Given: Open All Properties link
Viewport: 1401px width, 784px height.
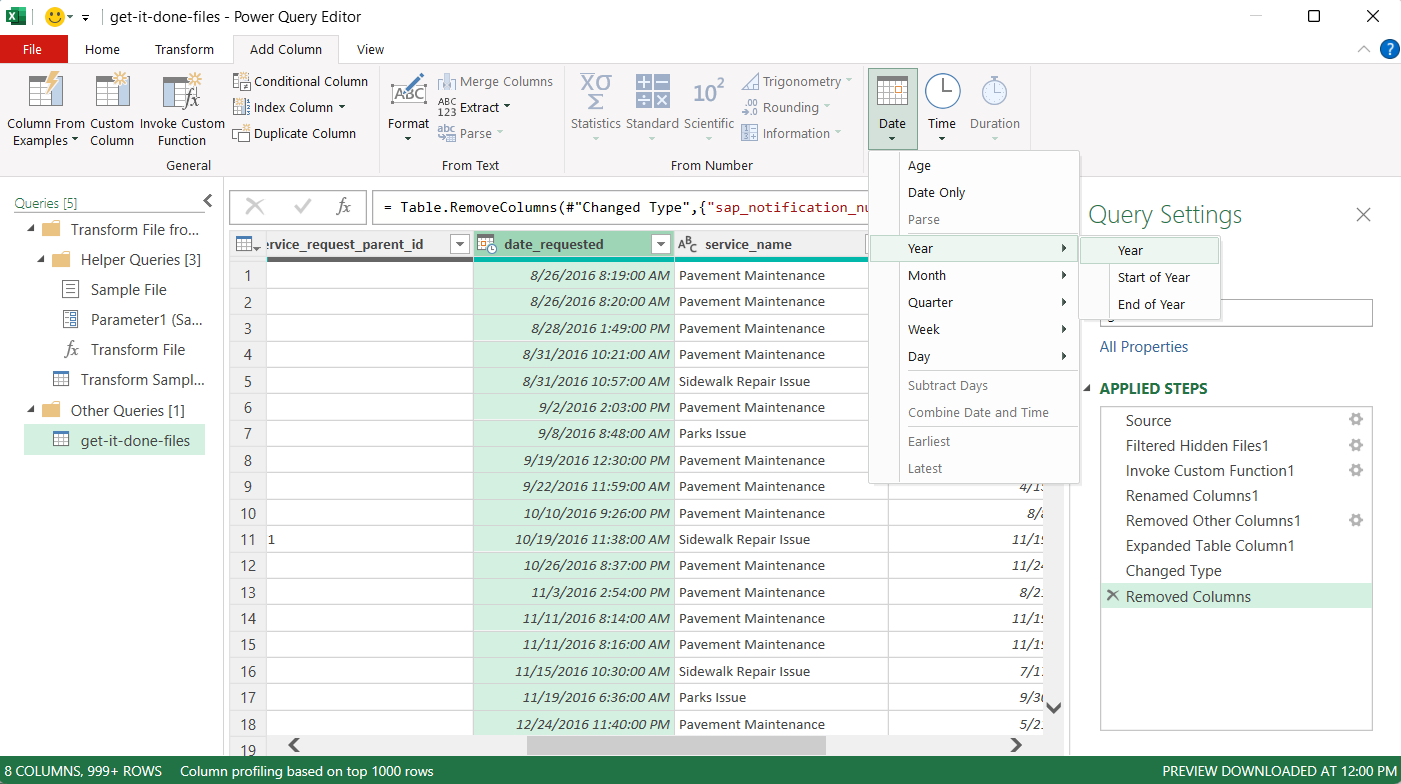Looking at the screenshot, I should pos(1144,347).
